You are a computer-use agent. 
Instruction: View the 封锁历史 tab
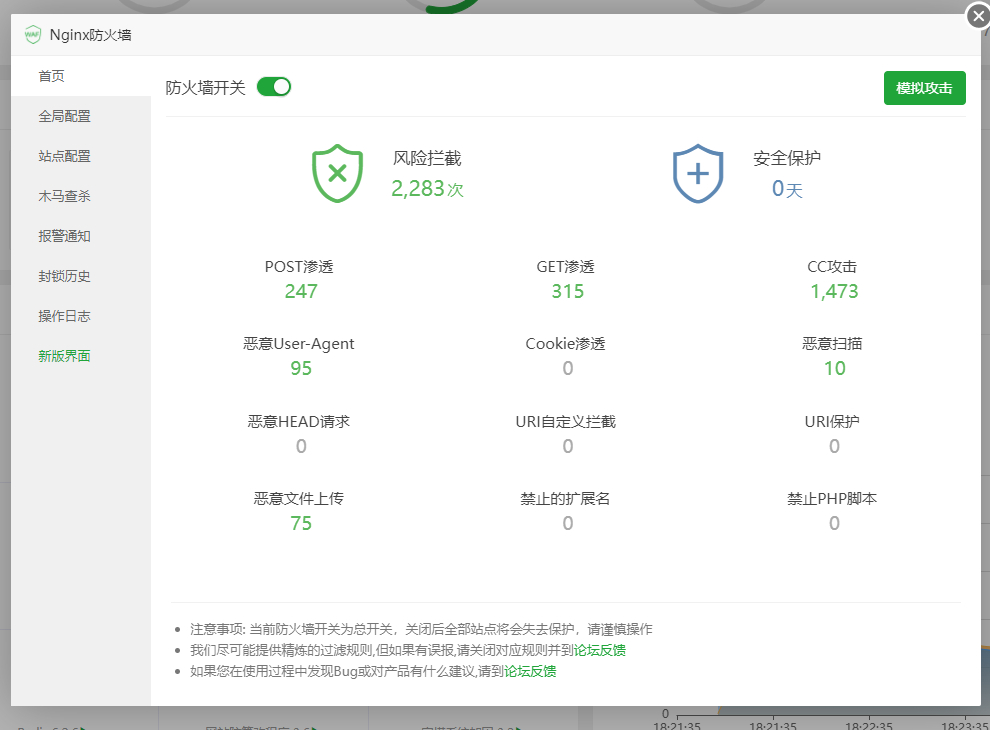[x=65, y=276]
